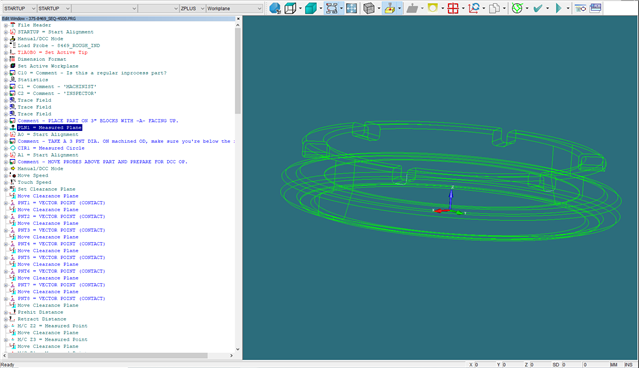639x368 pixels.
Task: Click the horizontal scrollbar right arrow
Action: [231, 356]
